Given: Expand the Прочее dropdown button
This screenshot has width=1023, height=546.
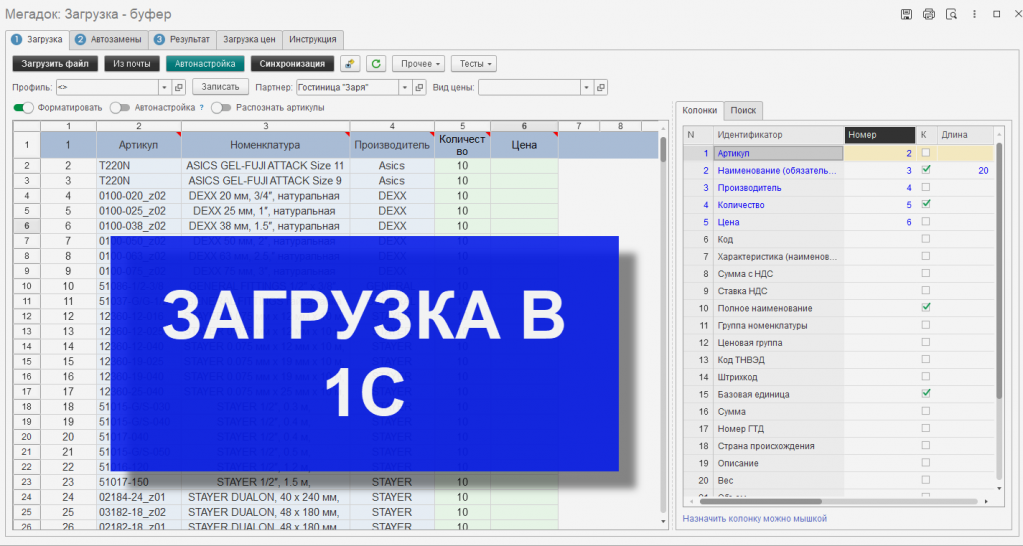Looking at the screenshot, I should coord(418,63).
